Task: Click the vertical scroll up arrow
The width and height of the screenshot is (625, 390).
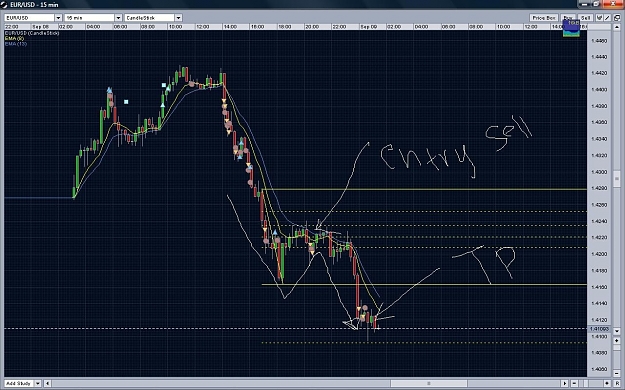Action: (x=617, y=27)
